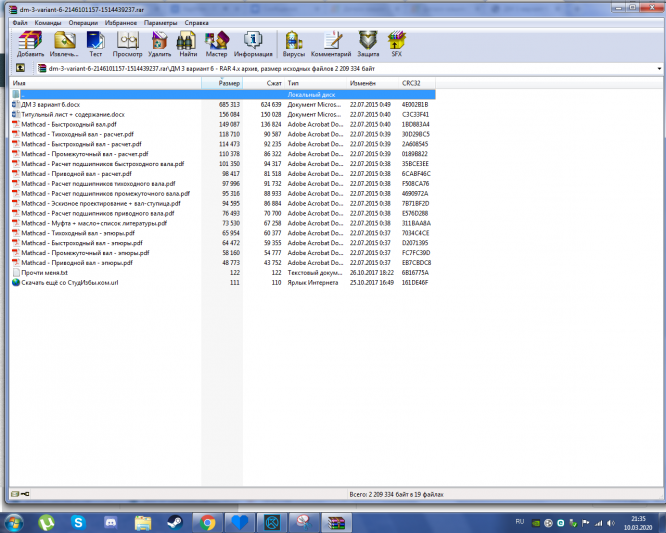Open Skype from the taskbar

click(x=78, y=522)
